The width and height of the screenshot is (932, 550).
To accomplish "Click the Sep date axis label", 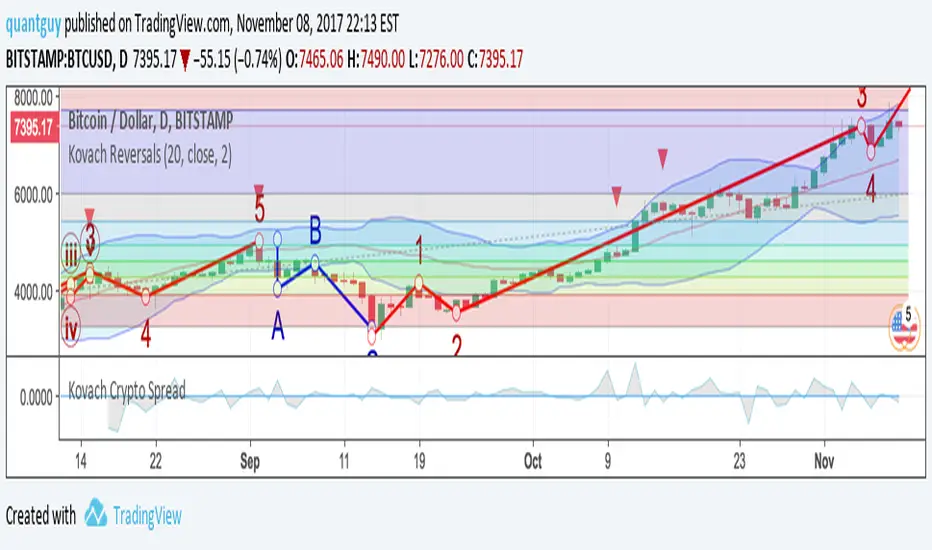I will (250, 461).
